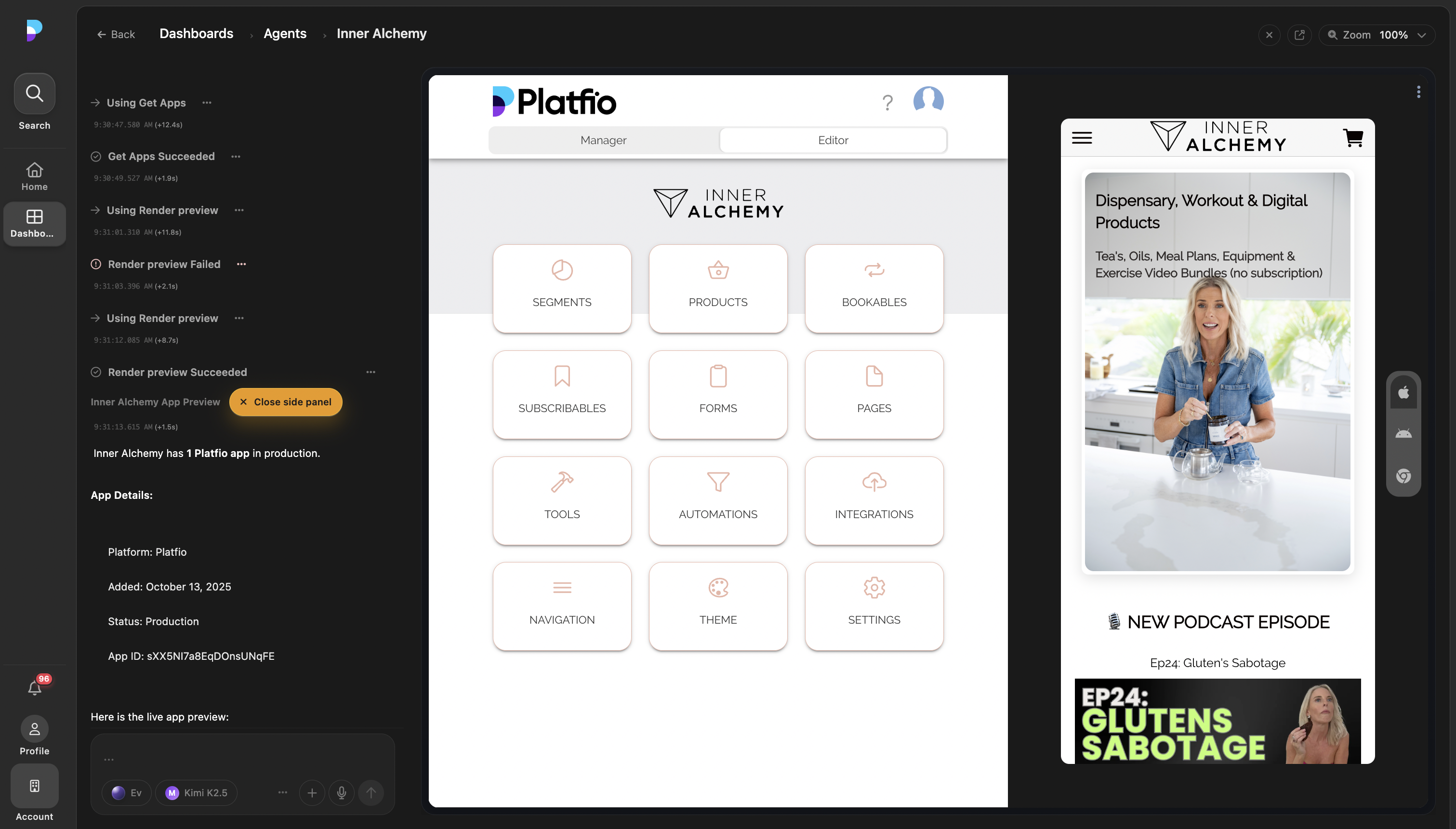Click Platform: Platfio text
This screenshot has width=1456, height=829.
147,552
